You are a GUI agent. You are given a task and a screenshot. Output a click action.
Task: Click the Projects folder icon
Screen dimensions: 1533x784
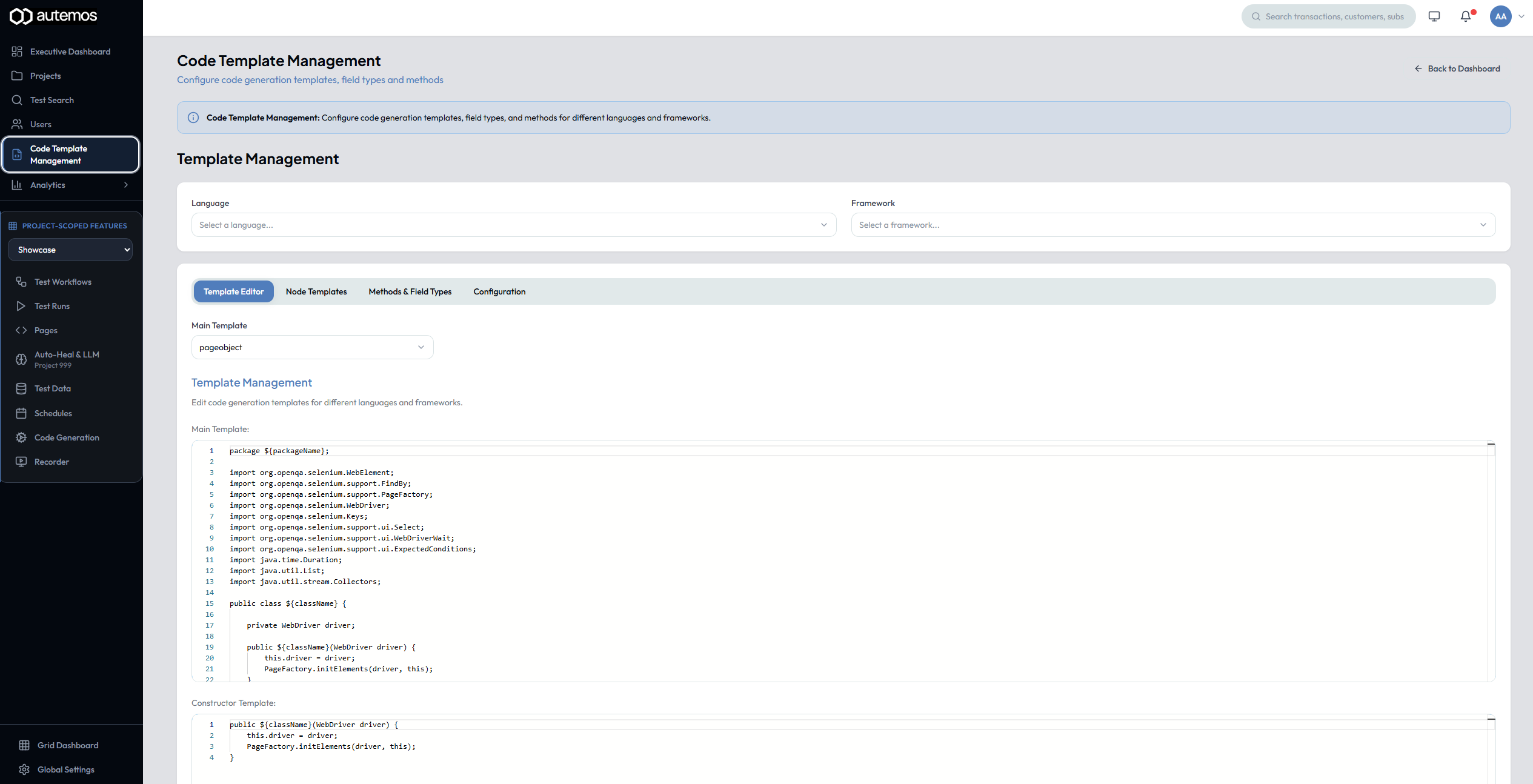pos(17,76)
